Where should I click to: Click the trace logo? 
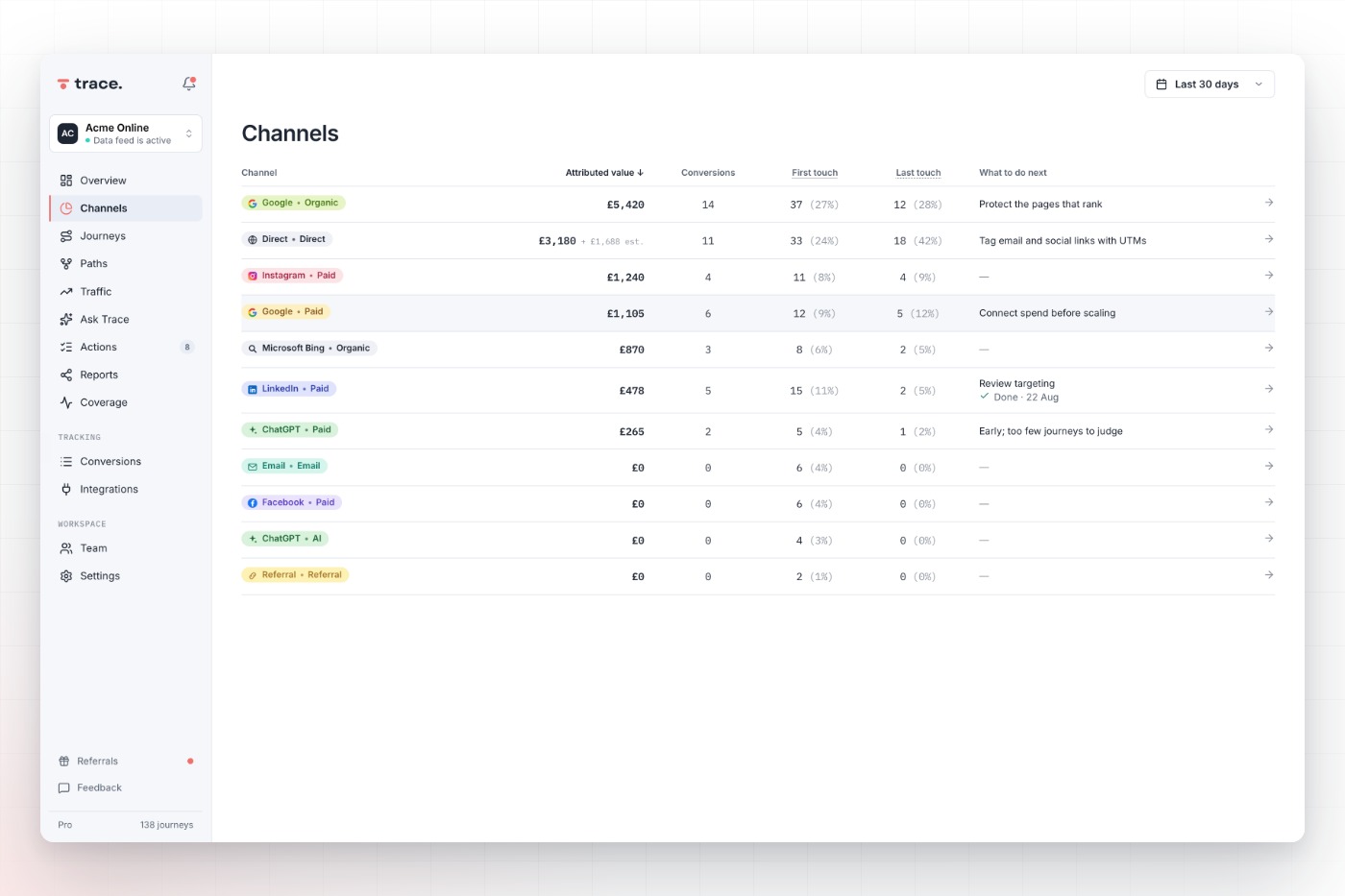pyautogui.click(x=89, y=84)
